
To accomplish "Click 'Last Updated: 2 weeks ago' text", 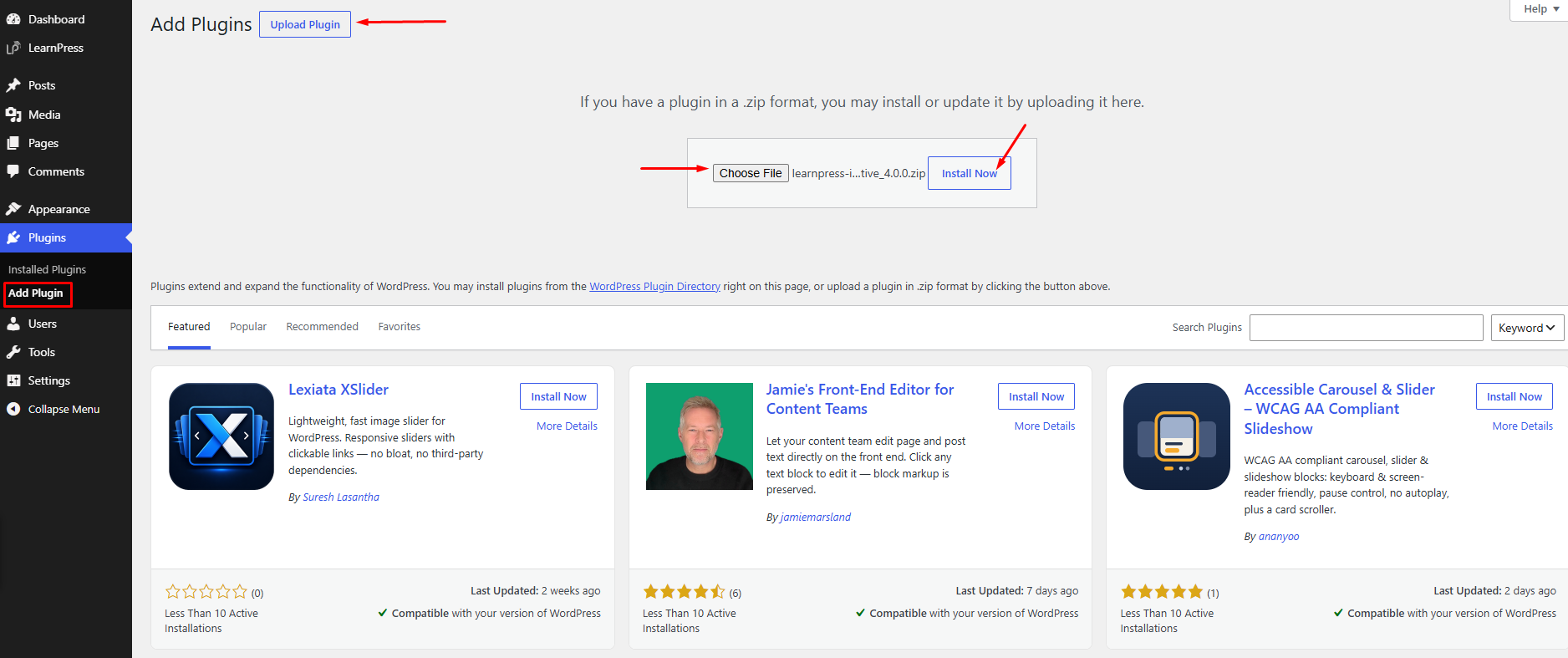I will tap(536, 591).
